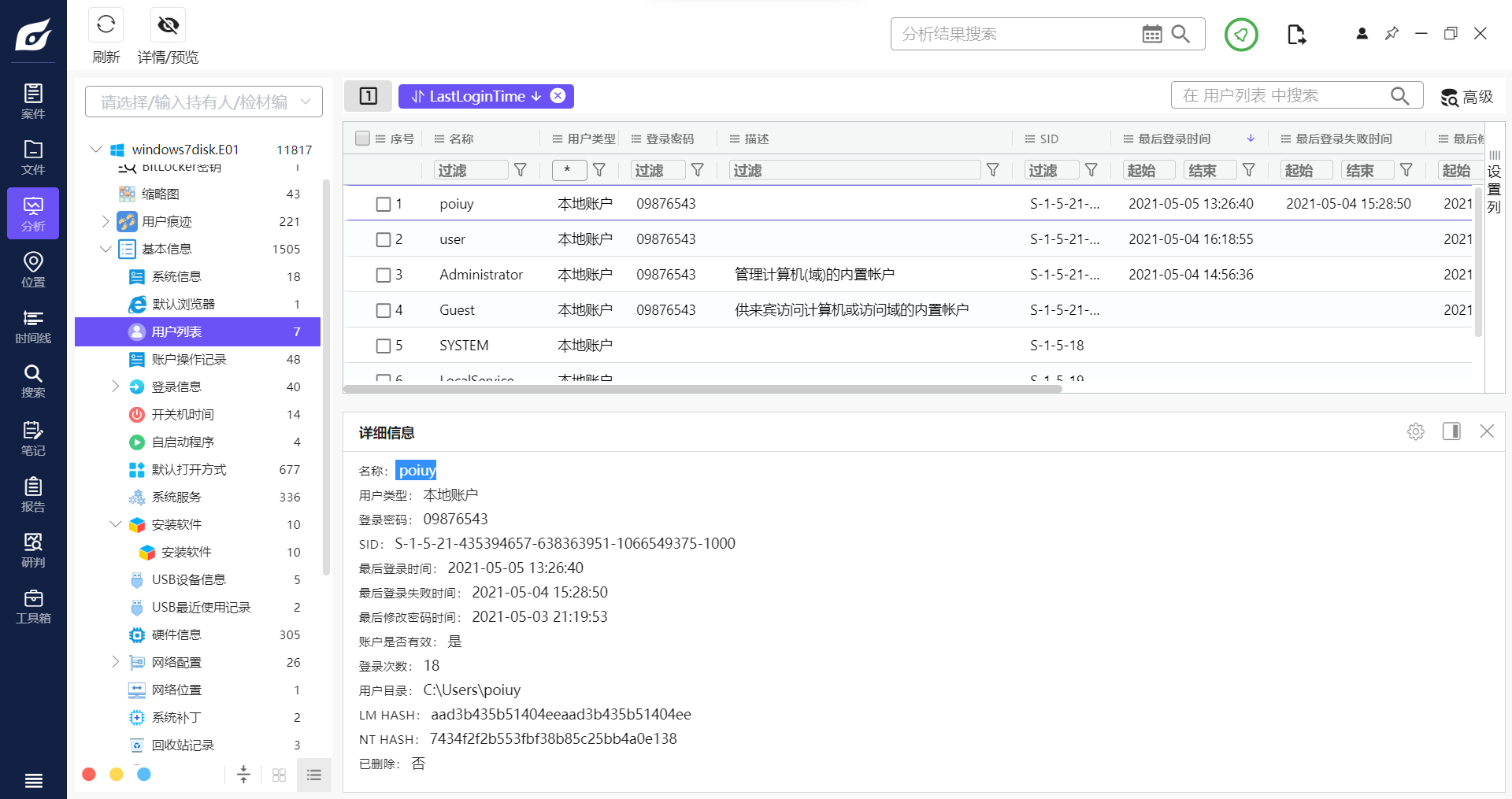Collapse the 基本信息 tree node

coord(106,249)
